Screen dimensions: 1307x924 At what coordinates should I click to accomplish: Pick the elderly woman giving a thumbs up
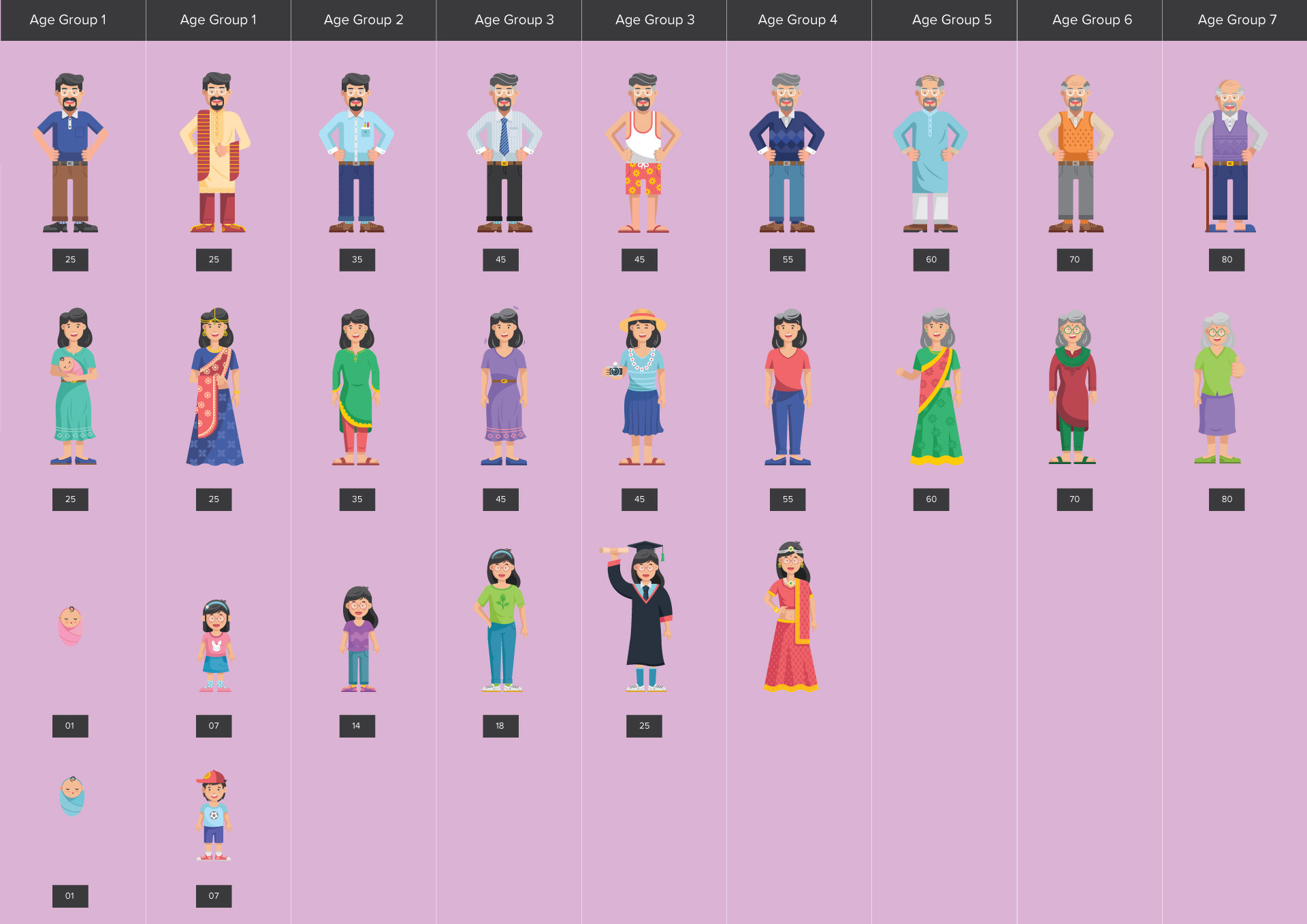point(1219,388)
